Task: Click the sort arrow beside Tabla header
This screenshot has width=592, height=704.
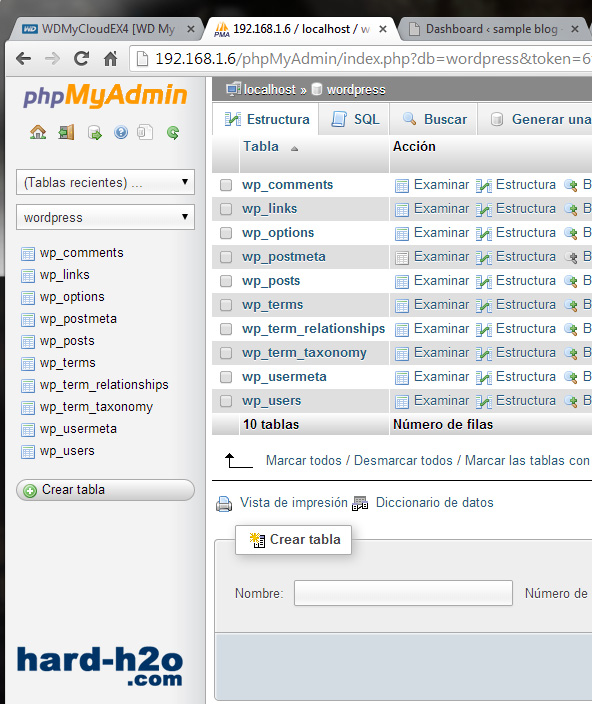Action: coord(294,149)
